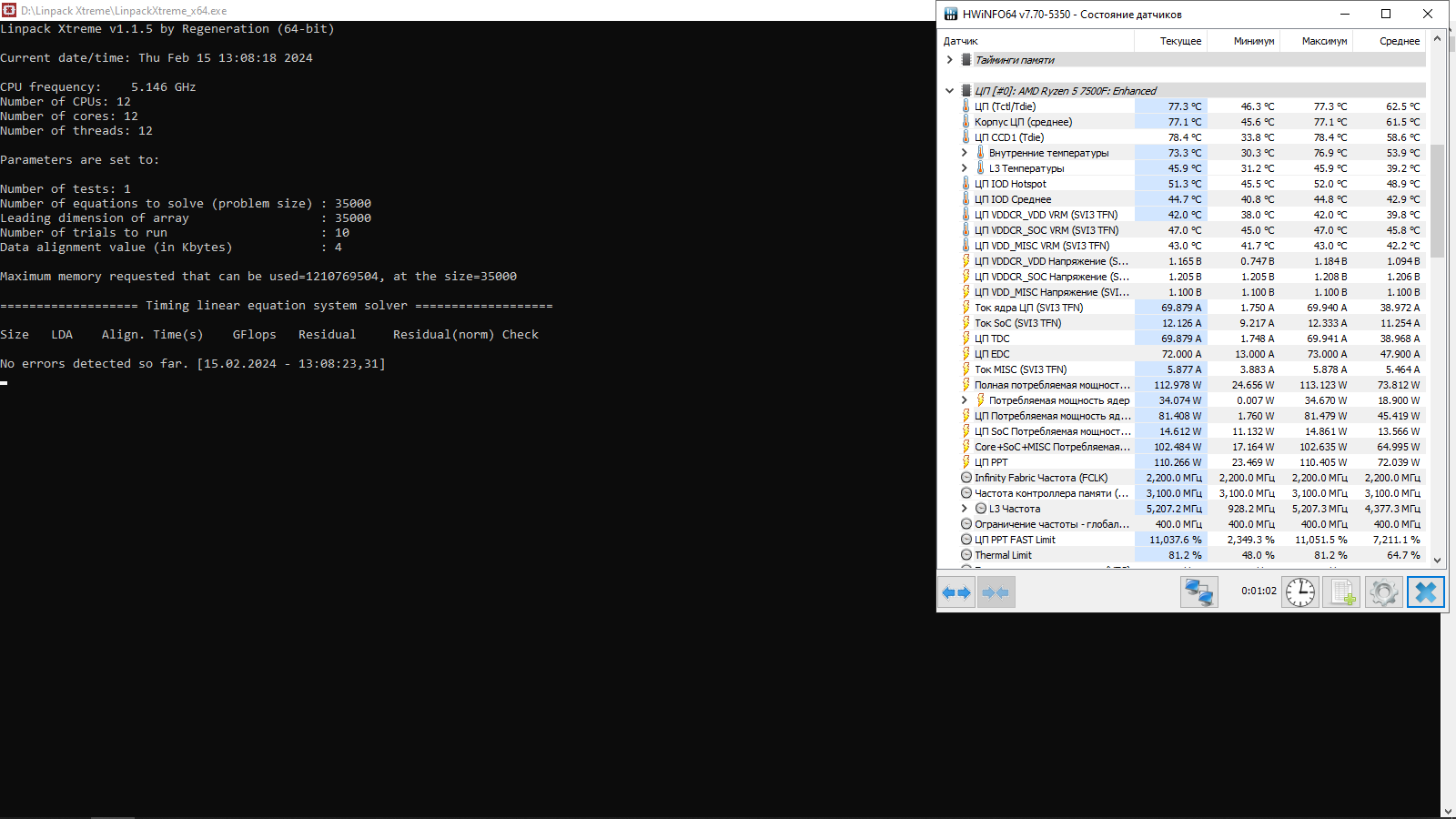Click the HWiNFO64 title bar app icon
1456x819 pixels.
[951, 14]
